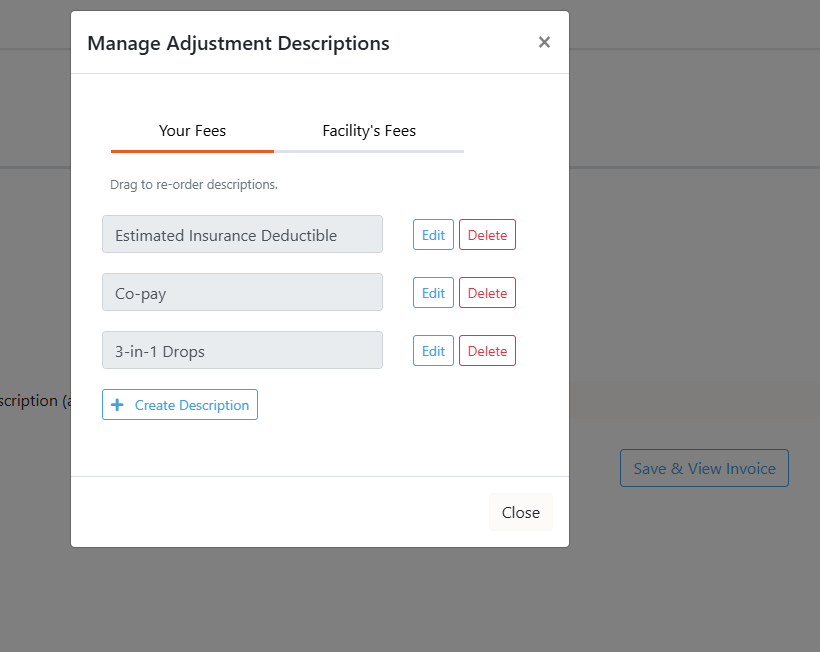
Task: Switch to the Your Fees tab
Action: pos(192,131)
